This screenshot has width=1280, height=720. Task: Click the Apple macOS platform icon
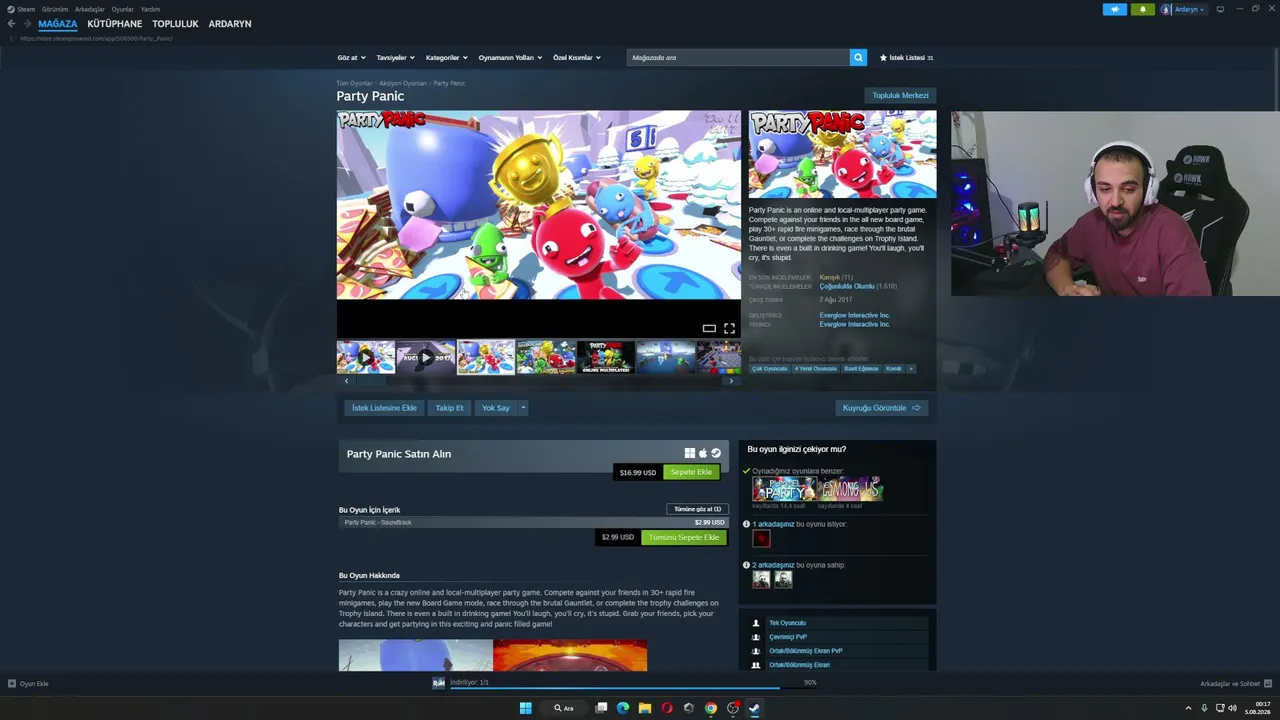703,453
